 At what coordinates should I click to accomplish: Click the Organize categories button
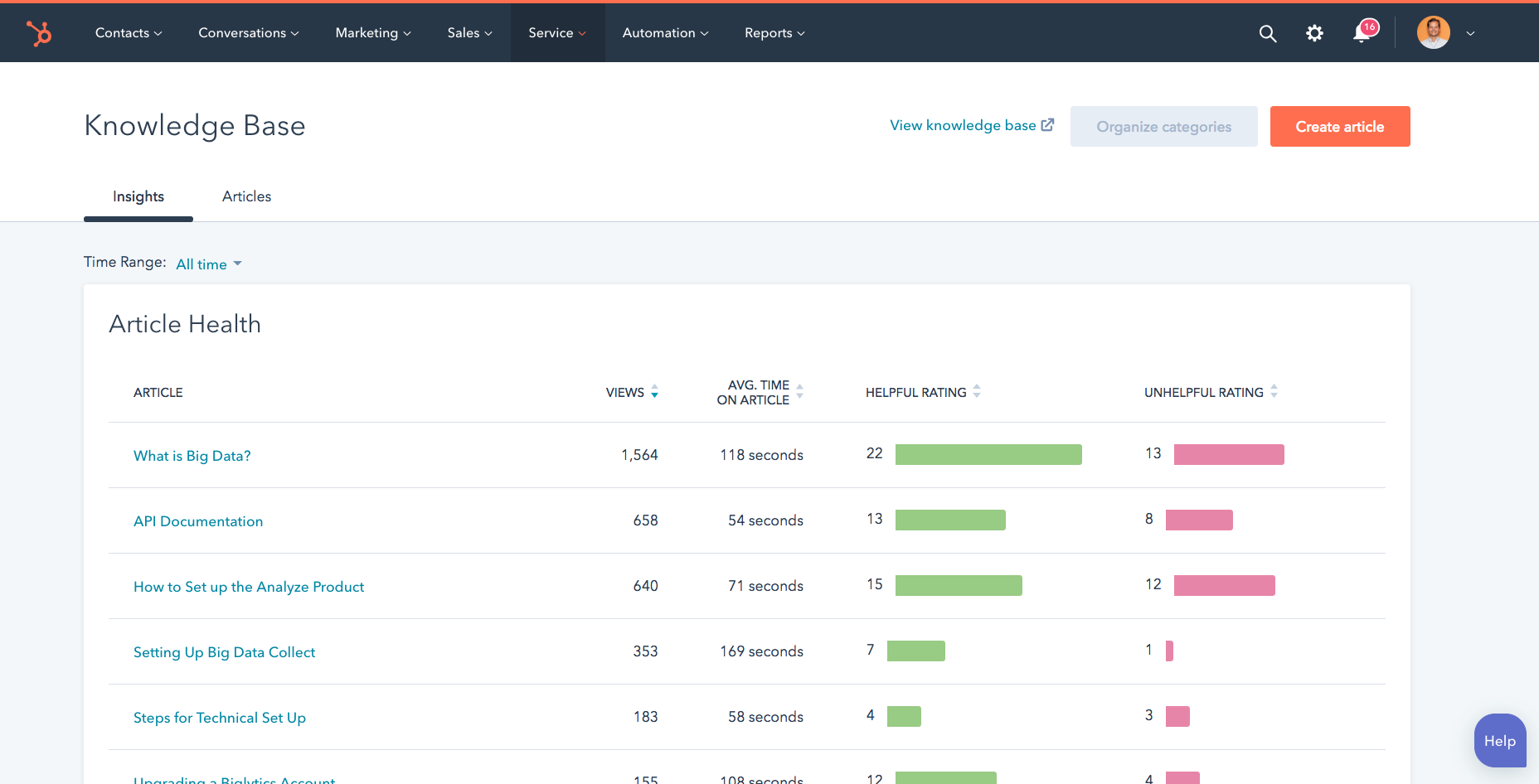click(1163, 126)
